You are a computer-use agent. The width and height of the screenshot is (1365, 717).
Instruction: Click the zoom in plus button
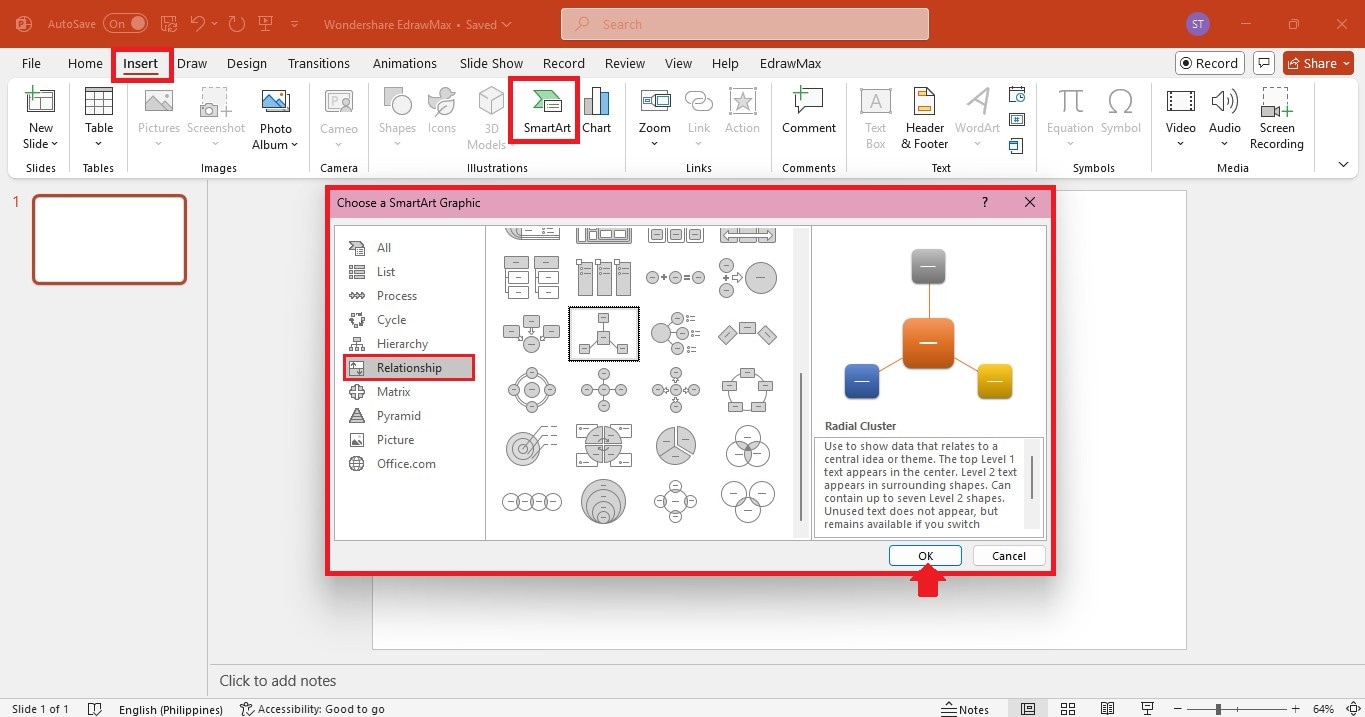point(1296,709)
